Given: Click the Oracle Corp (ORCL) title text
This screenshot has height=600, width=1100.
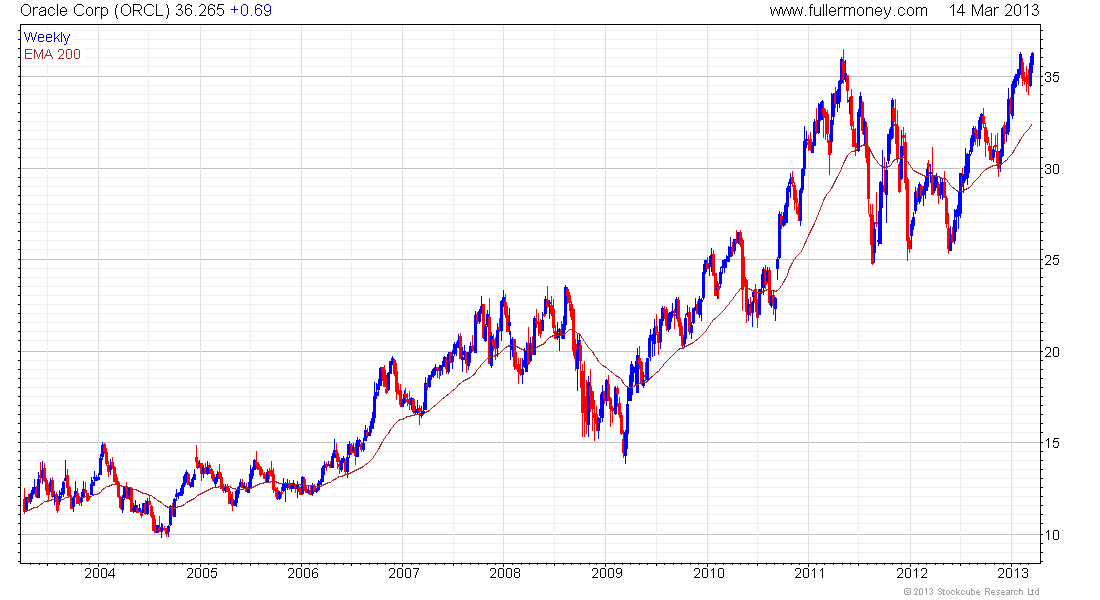Looking at the screenshot, I should click(95, 11).
